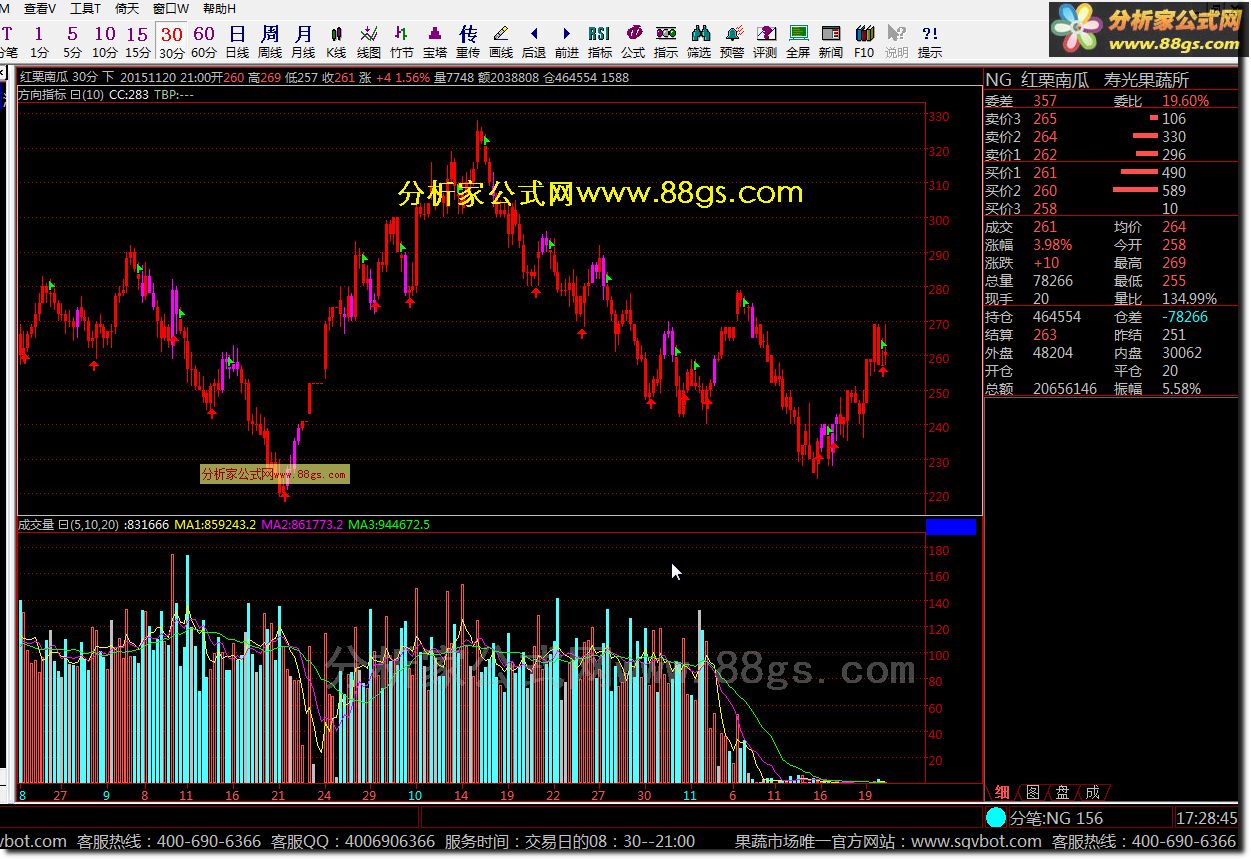The height and width of the screenshot is (859, 1251).
Task: Click the MA1:859243.2 volume average label
Action: (x=215, y=524)
